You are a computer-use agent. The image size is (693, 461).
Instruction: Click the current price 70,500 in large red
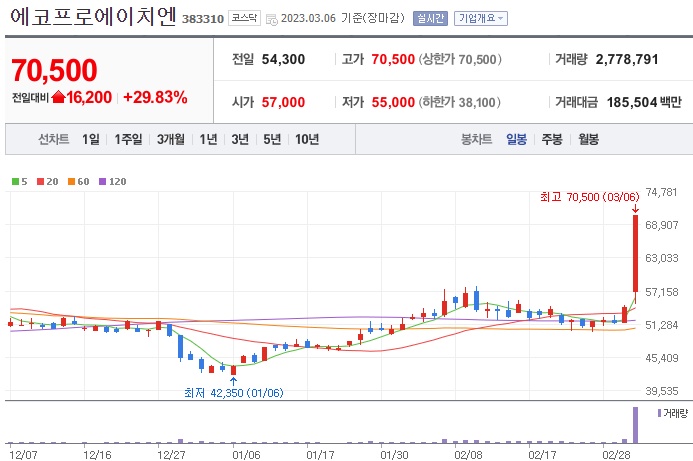[54, 70]
